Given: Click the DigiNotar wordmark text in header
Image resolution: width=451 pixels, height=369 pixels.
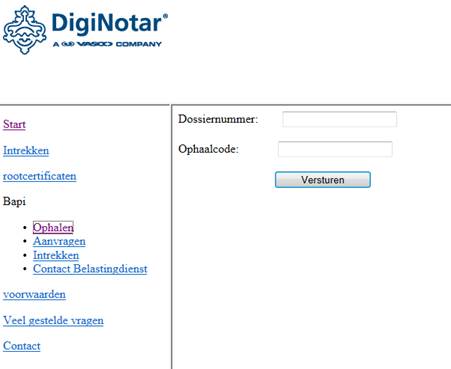Looking at the screenshot, I should [x=110, y=24].
